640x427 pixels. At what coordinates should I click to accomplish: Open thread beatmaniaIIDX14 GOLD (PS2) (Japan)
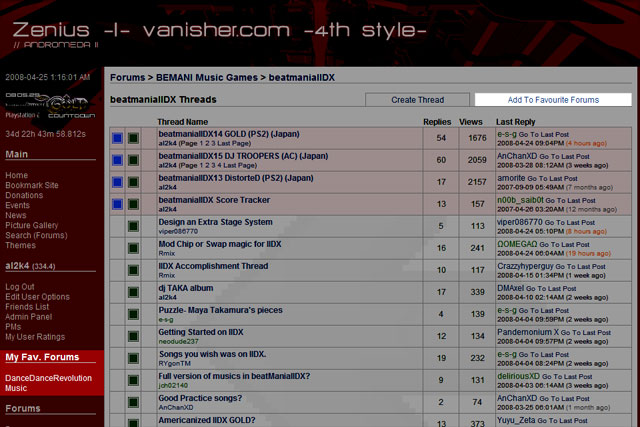click(229, 134)
